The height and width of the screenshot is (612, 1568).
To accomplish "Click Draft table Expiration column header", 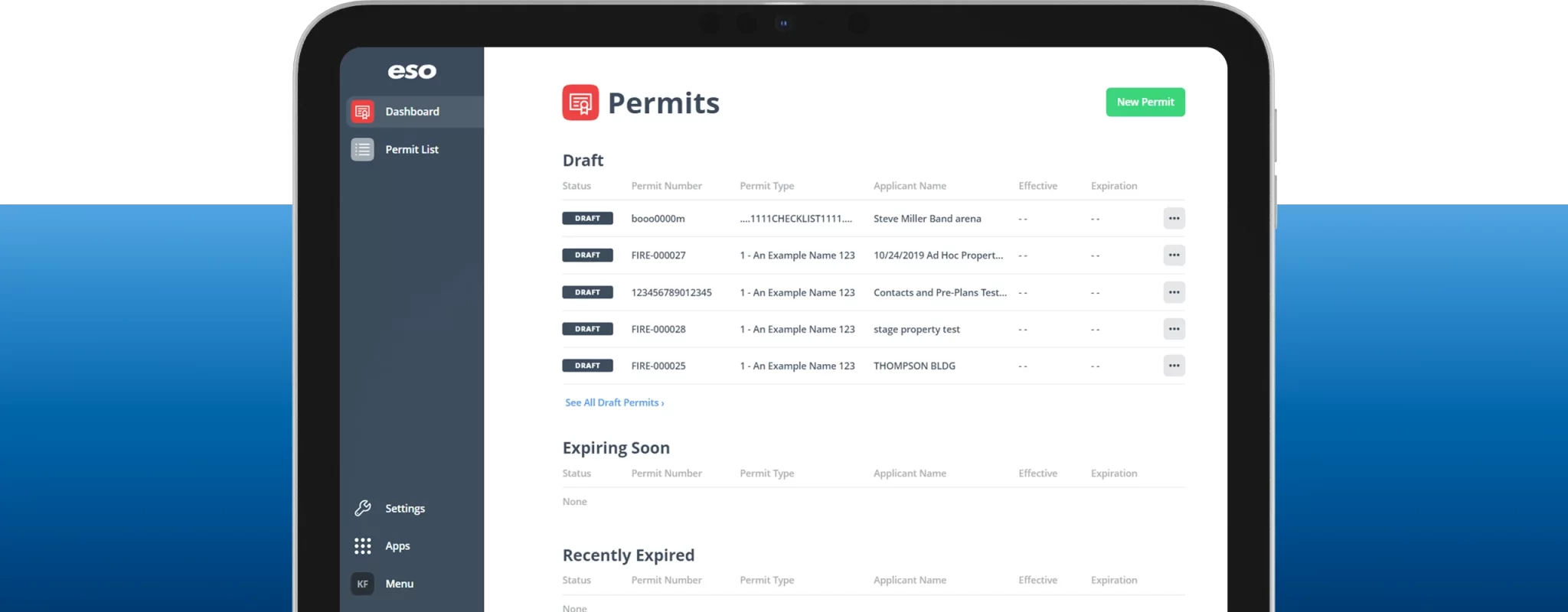I will pyautogui.click(x=1114, y=186).
